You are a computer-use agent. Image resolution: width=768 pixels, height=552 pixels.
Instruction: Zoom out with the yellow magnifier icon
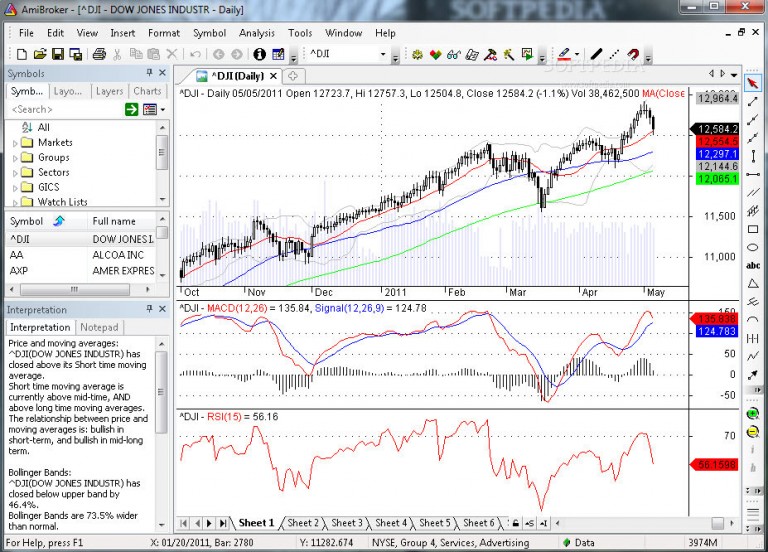(x=753, y=432)
